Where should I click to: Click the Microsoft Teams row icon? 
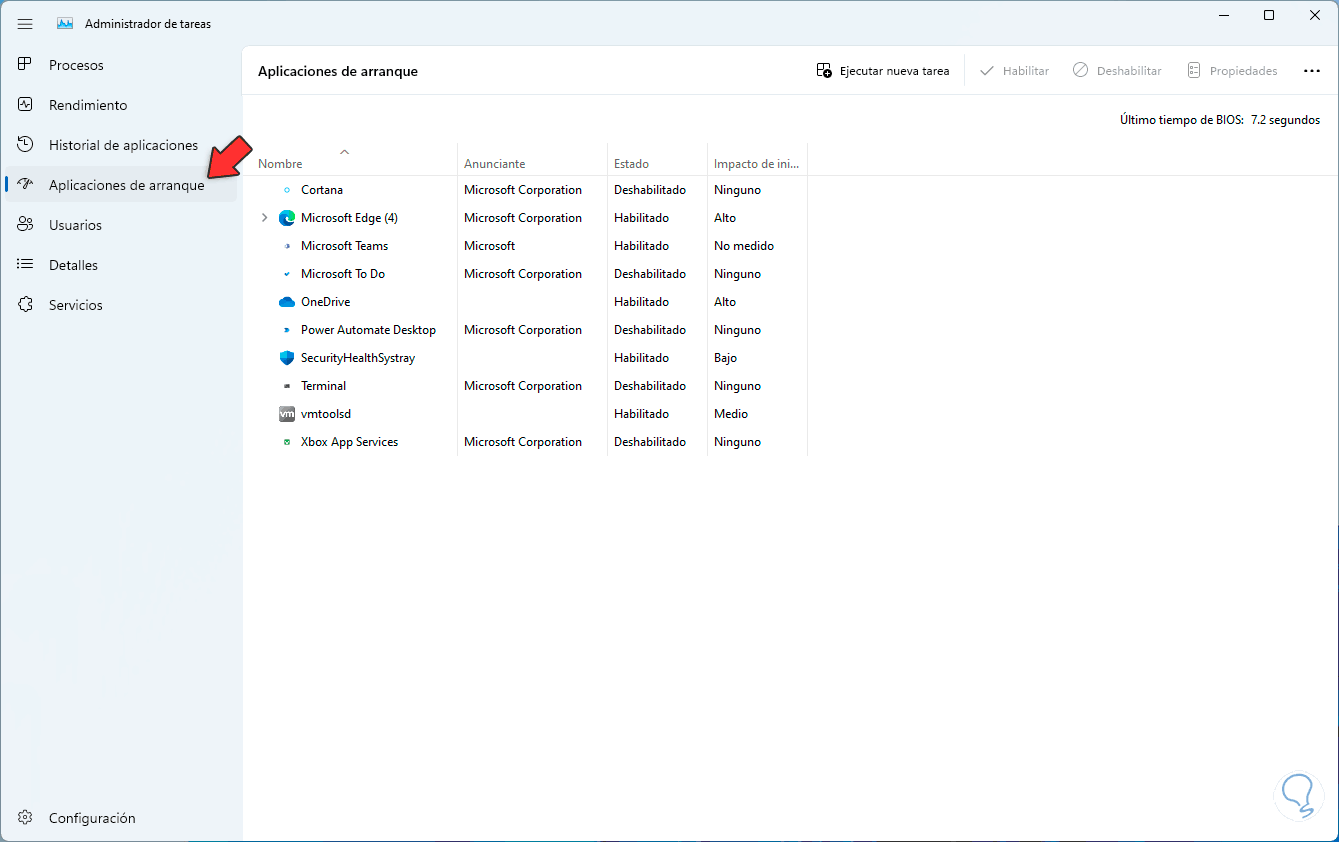(288, 246)
